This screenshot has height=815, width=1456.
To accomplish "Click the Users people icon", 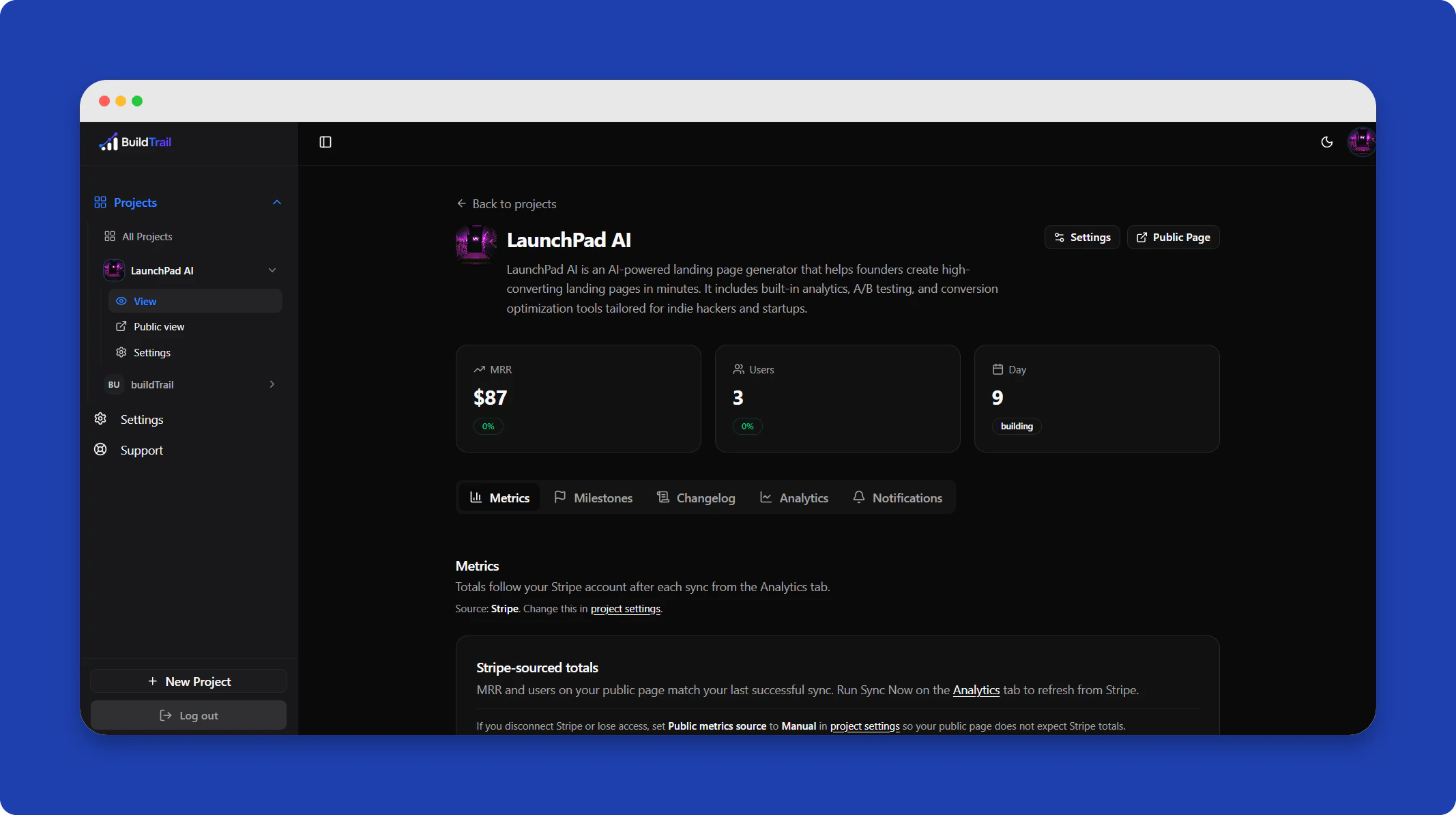I will 739,369.
